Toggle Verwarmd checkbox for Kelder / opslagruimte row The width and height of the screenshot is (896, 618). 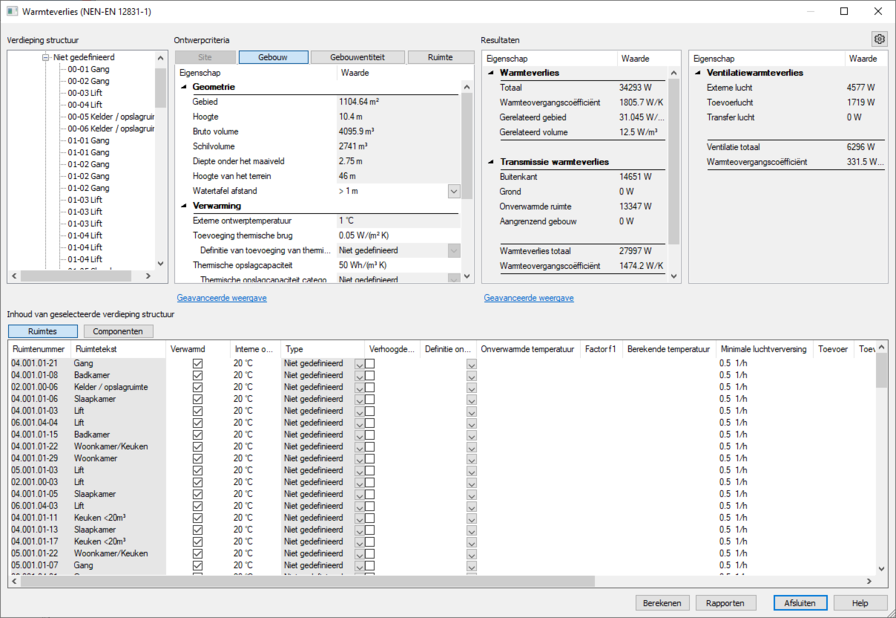[197, 387]
